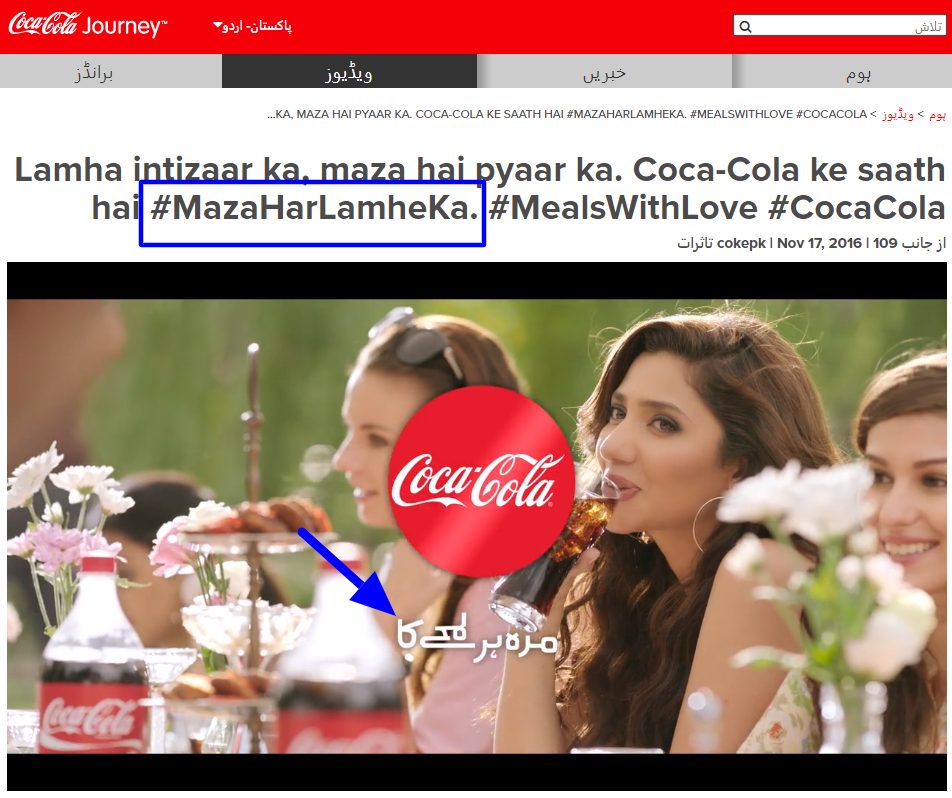Click the Nov 17, 2016 date text

[x=819, y=243]
